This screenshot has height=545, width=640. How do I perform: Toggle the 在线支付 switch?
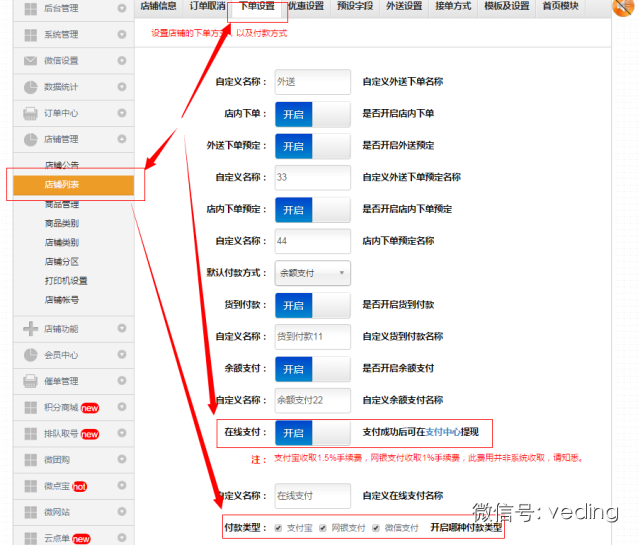point(313,433)
